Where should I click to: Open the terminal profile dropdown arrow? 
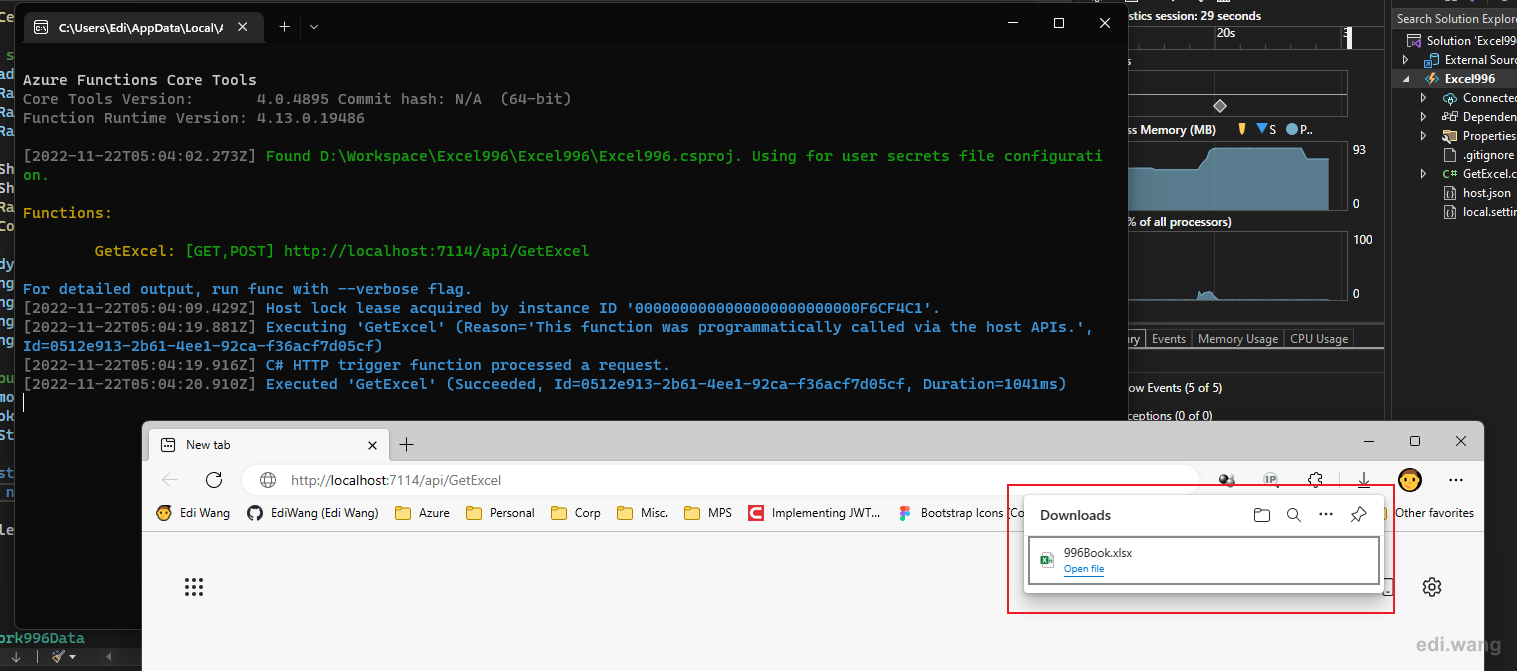point(314,27)
